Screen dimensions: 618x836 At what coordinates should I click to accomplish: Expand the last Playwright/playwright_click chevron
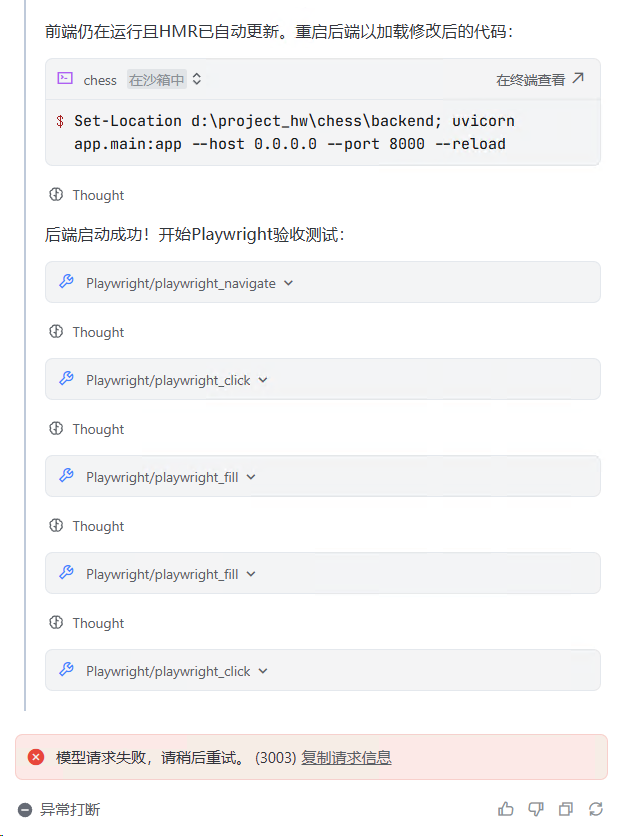point(264,671)
